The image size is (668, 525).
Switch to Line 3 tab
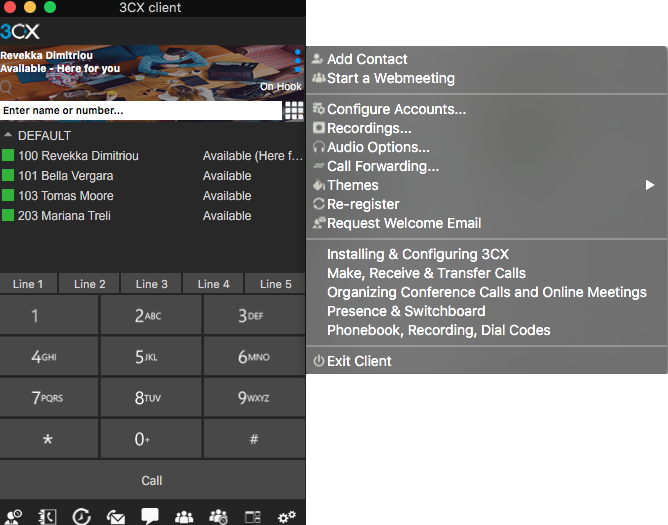point(152,284)
